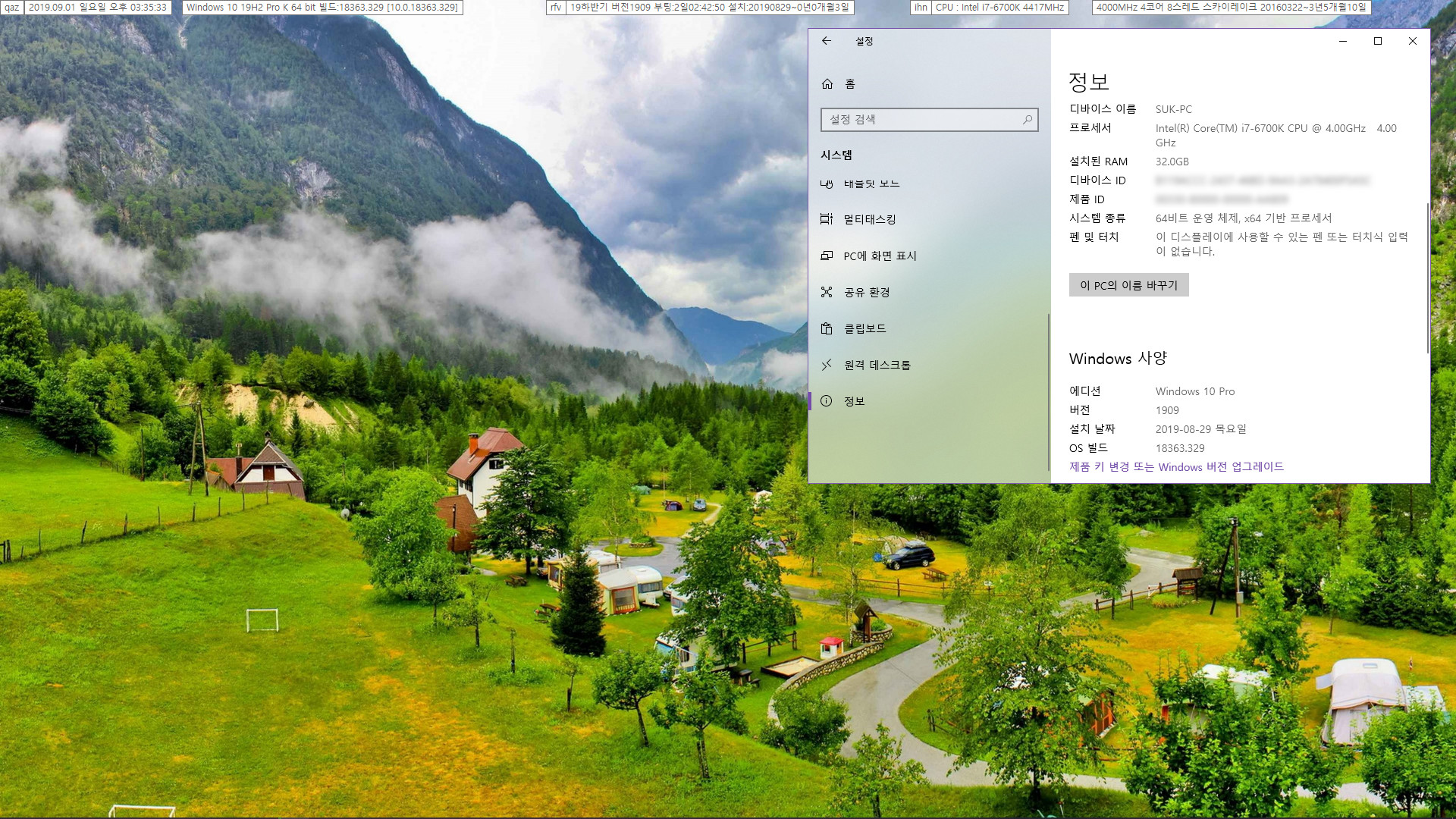Go to 홈 in Settings
Screen dimensions: 1456x819
tap(928, 83)
